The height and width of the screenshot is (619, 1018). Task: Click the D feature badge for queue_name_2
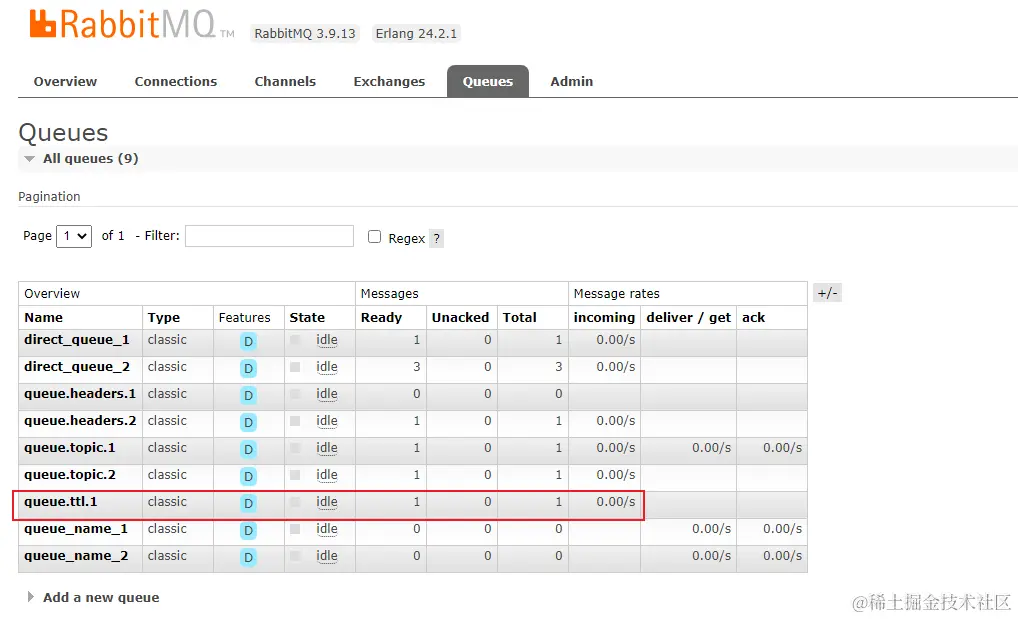click(248, 557)
